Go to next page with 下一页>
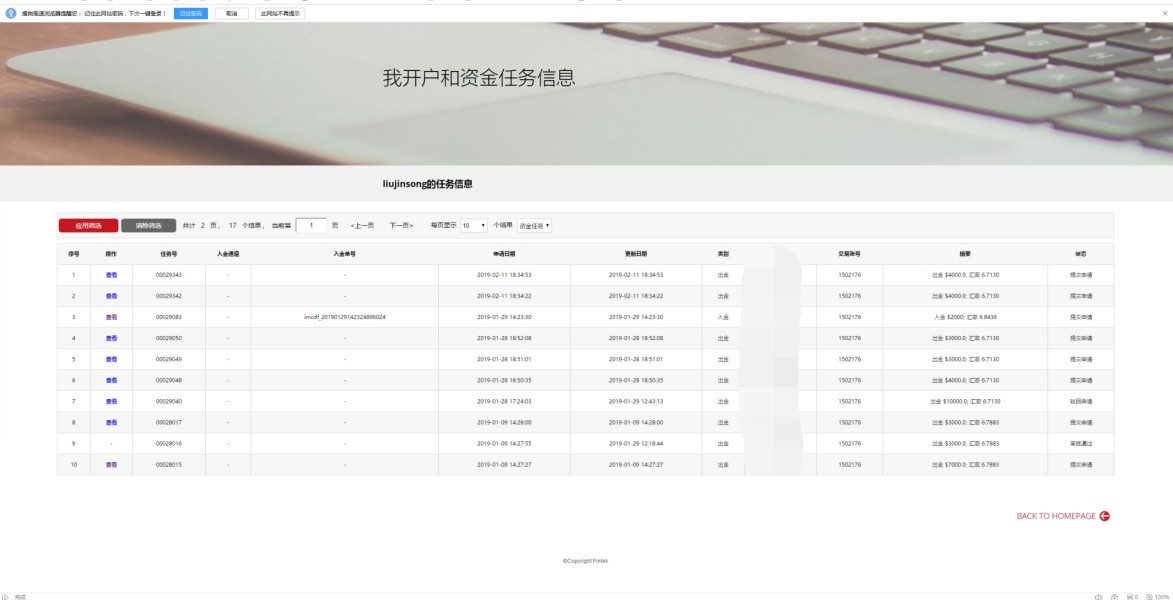The image size is (1173, 600). [x=401, y=226]
